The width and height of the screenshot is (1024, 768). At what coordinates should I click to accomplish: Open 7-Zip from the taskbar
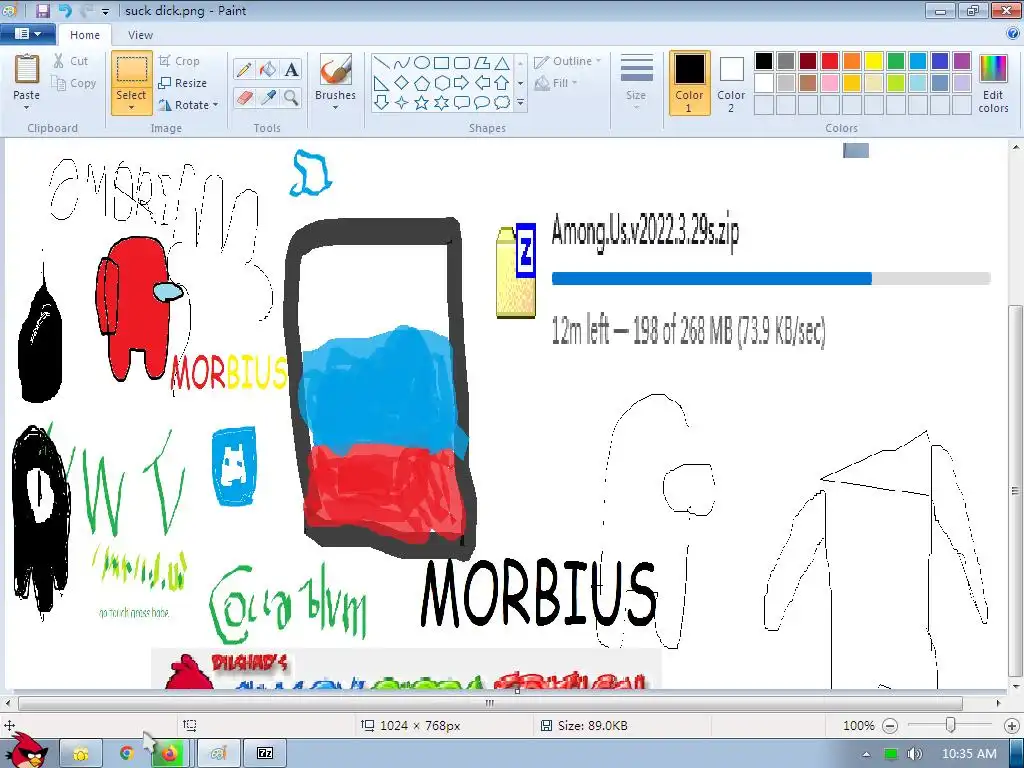[264, 754]
